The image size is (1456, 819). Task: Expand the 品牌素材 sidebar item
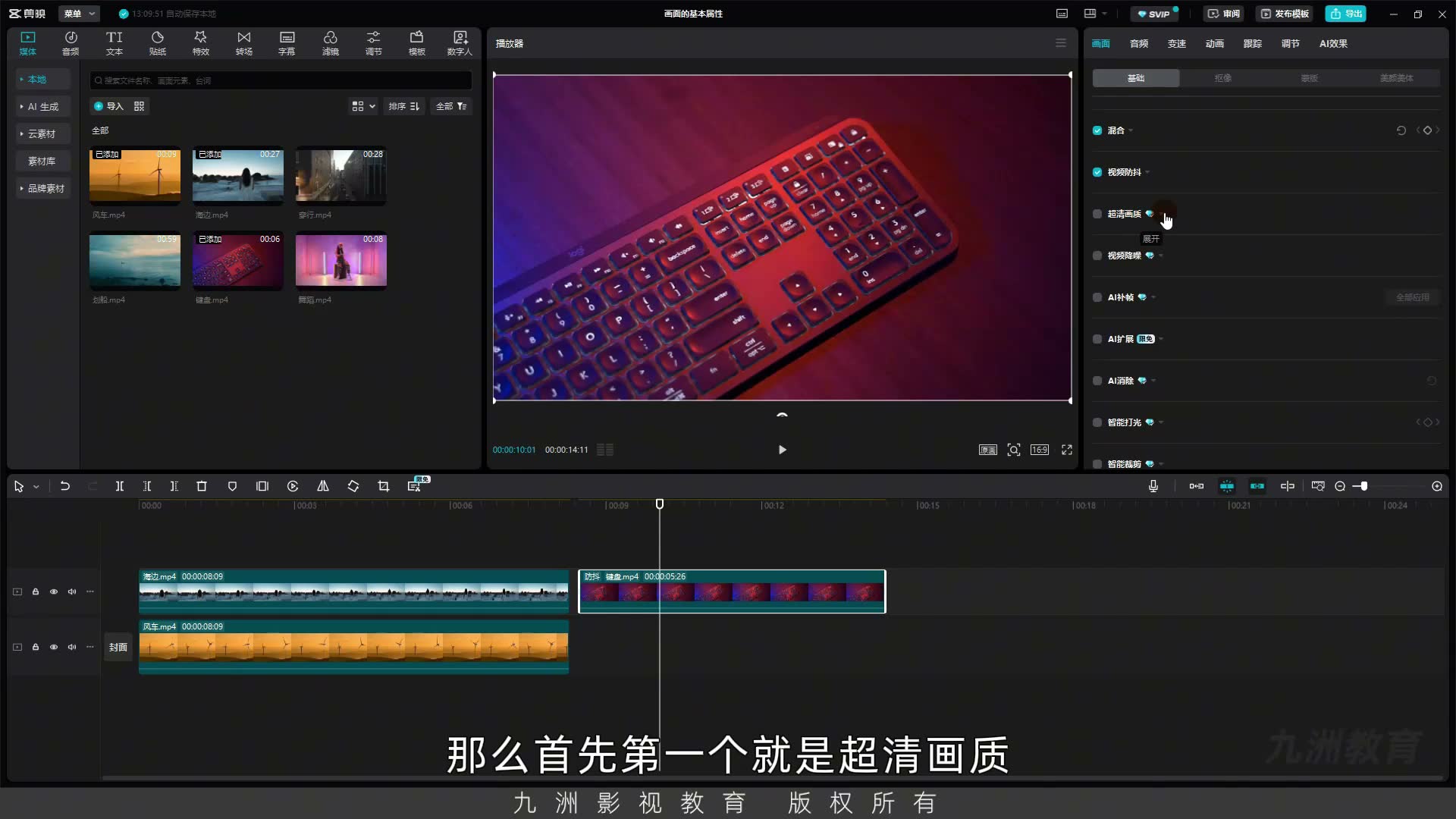[x=42, y=189]
